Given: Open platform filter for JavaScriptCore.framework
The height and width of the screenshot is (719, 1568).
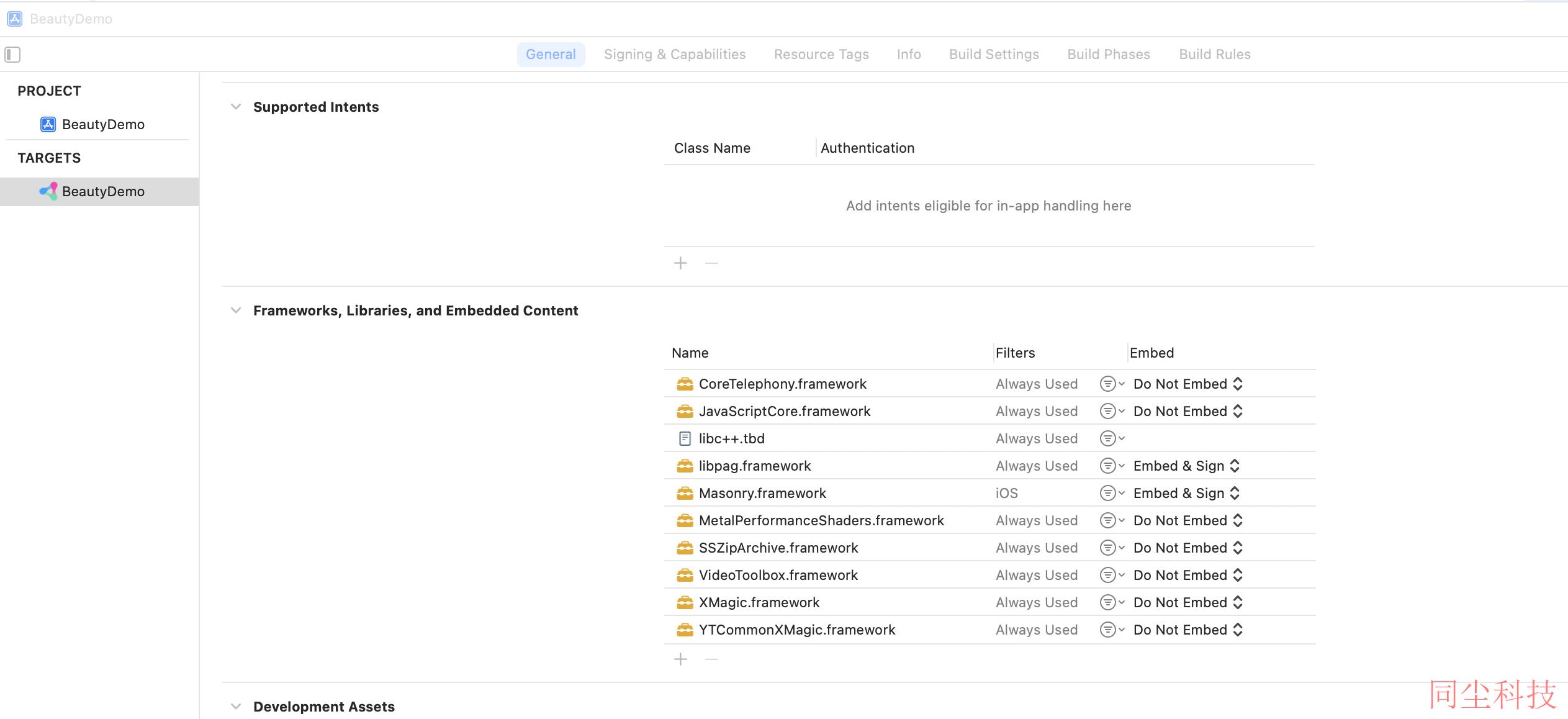Looking at the screenshot, I should (x=1112, y=411).
